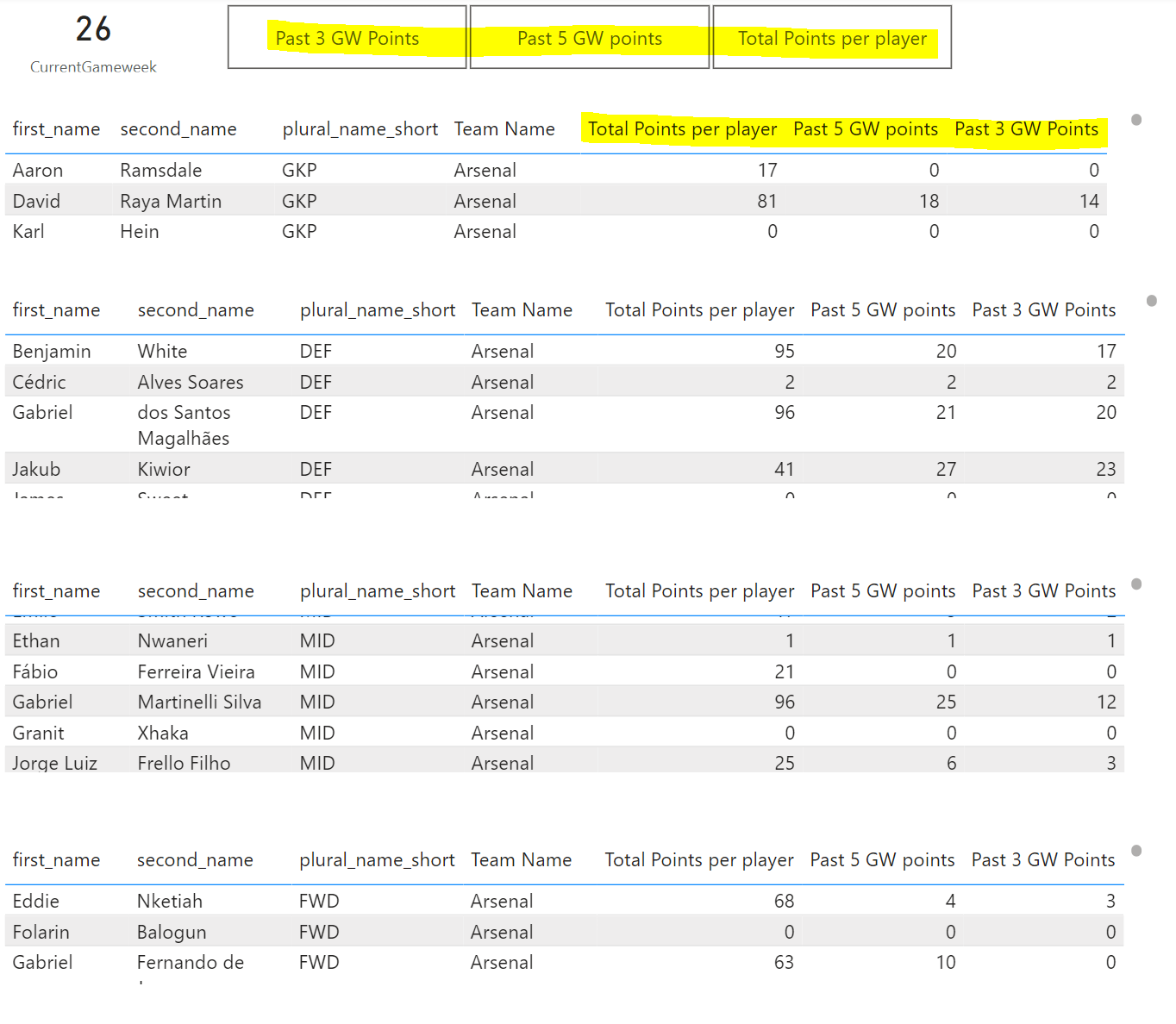This screenshot has height=1024, width=1176.
Task: Select the Frello Filho cell
Action: 184,764
